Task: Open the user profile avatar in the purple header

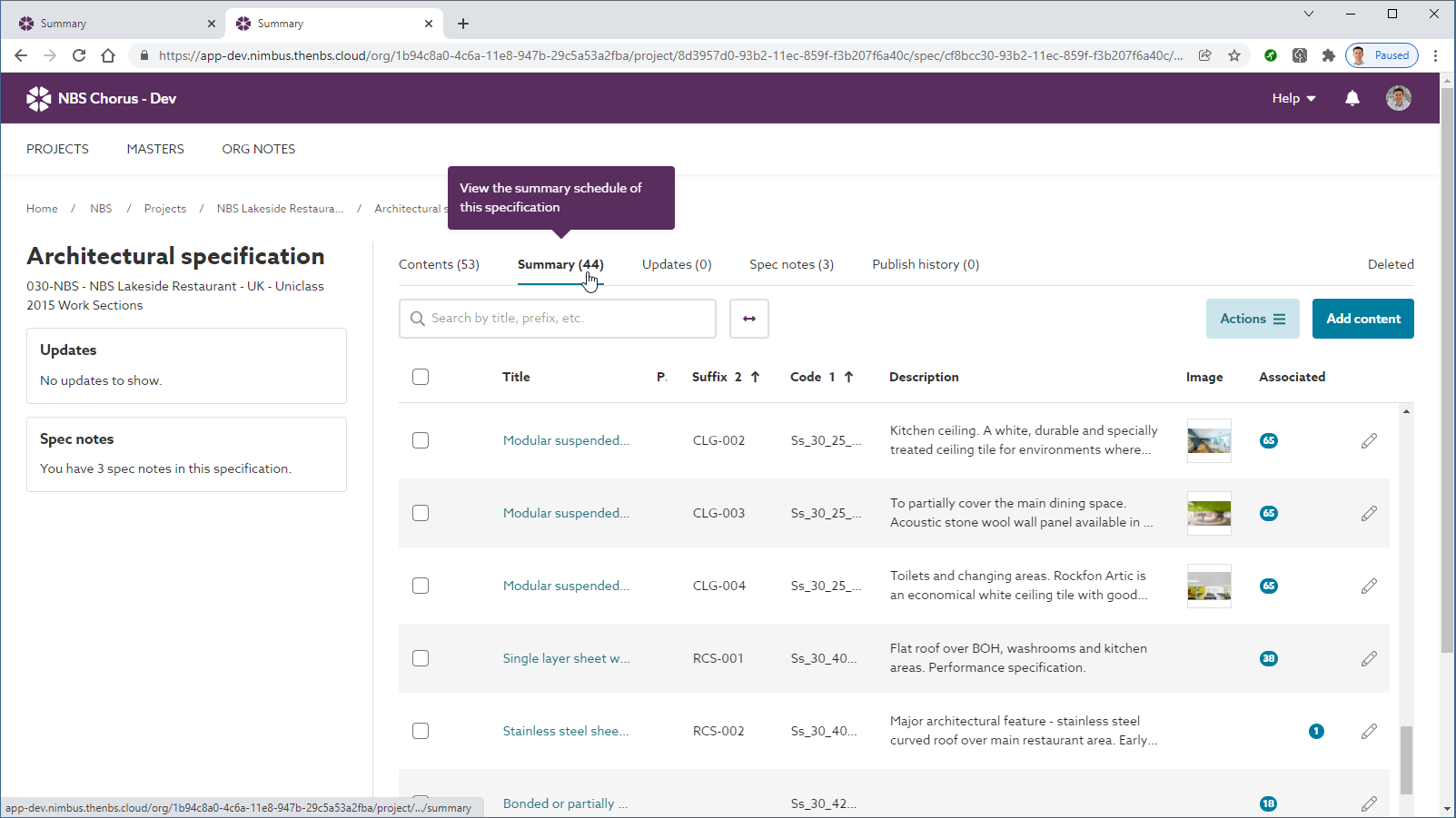Action: pyautogui.click(x=1399, y=98)
